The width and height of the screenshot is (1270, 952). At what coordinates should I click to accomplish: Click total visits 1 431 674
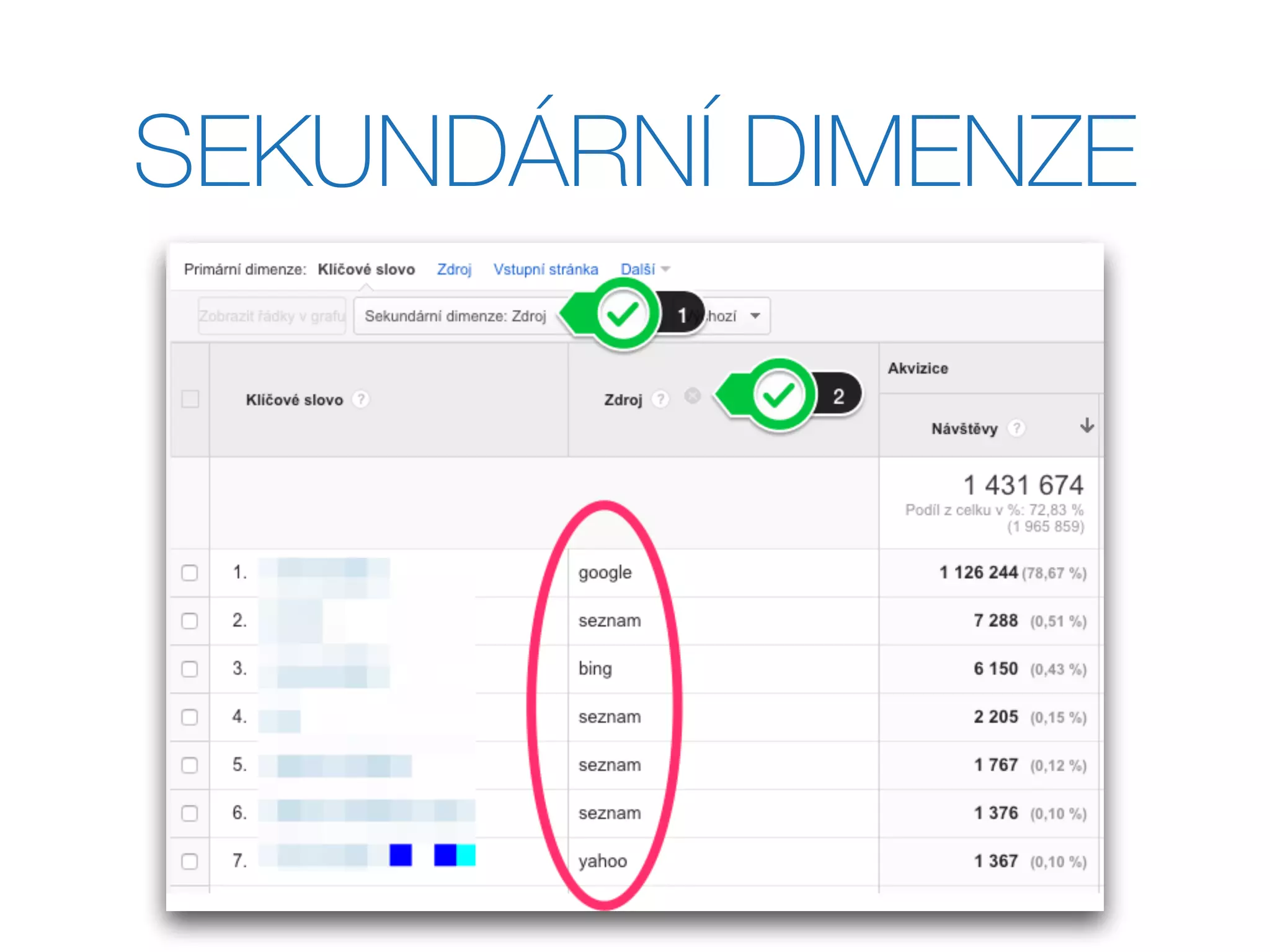tap(1023, 485)
